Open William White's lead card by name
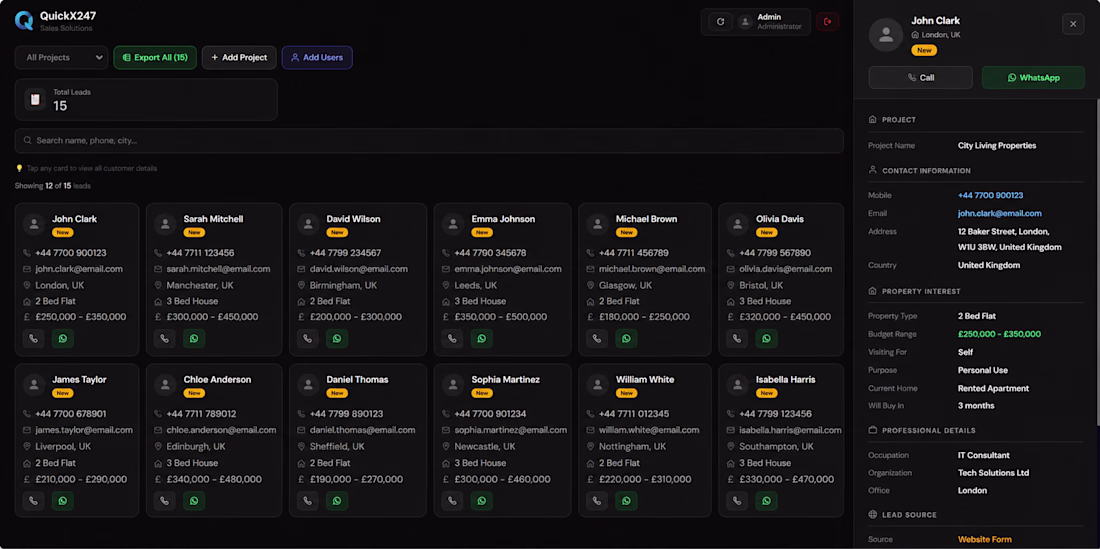The width and height of the screenshot is (1100, 549). tap(645, 379)
